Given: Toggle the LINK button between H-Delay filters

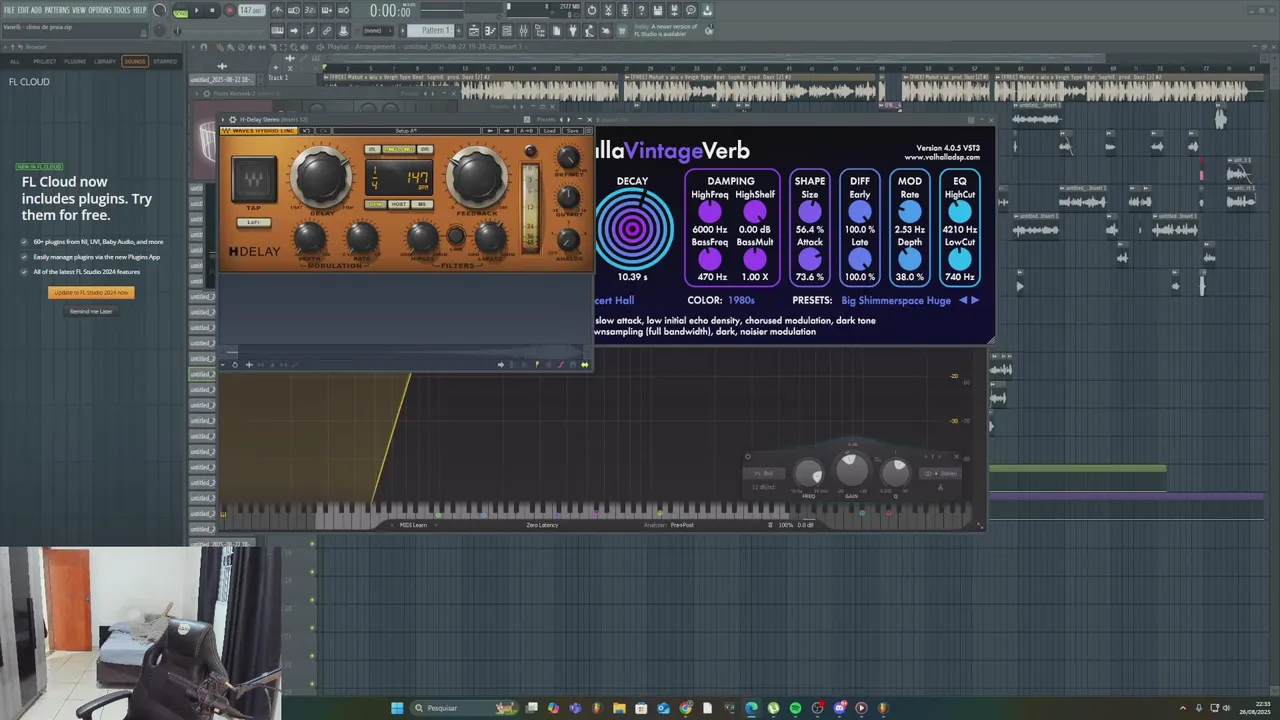Looking at the screenshot, I should click(456, 236).
